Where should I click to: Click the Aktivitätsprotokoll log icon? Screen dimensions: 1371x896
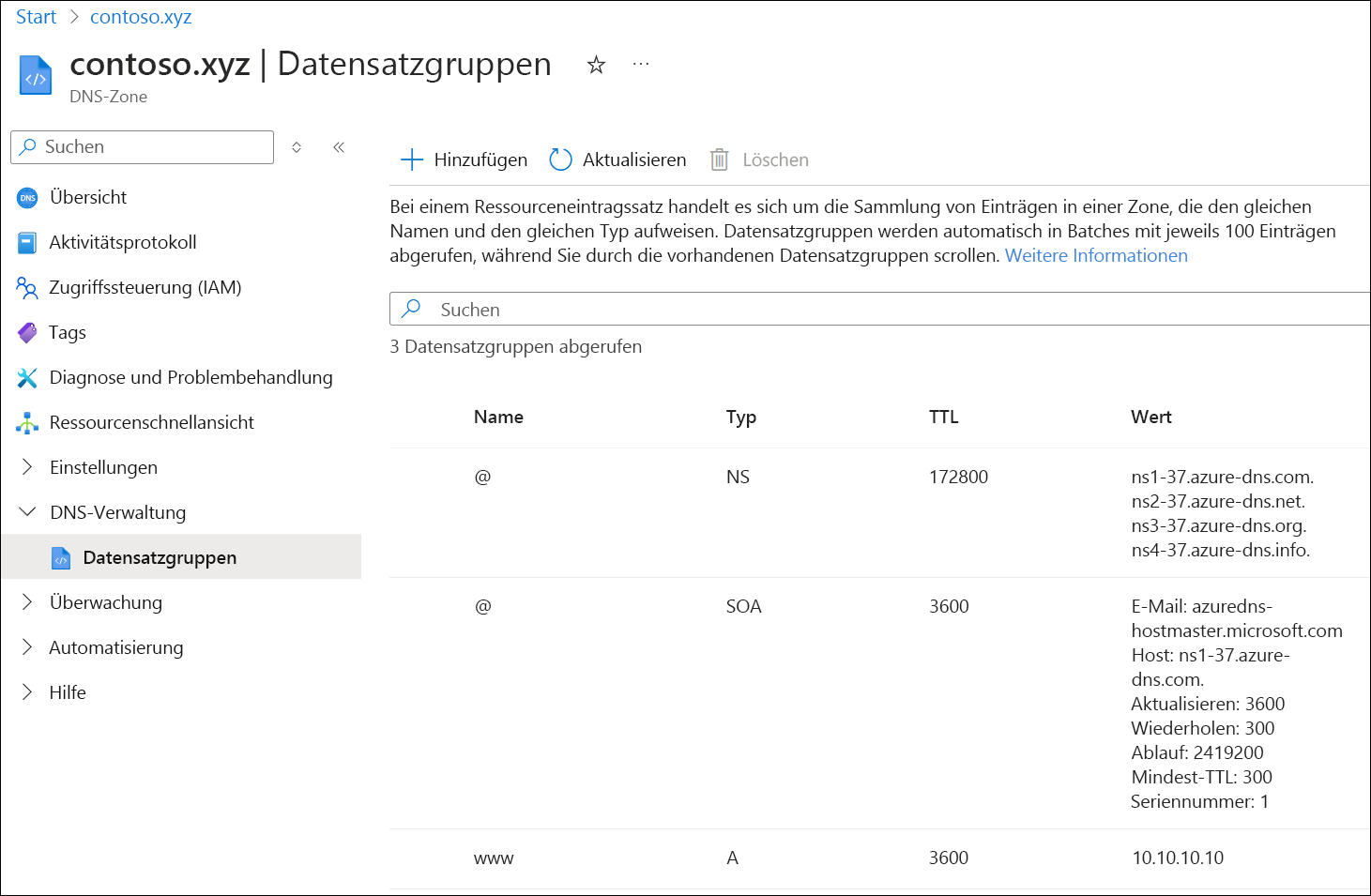coord(27,243)
